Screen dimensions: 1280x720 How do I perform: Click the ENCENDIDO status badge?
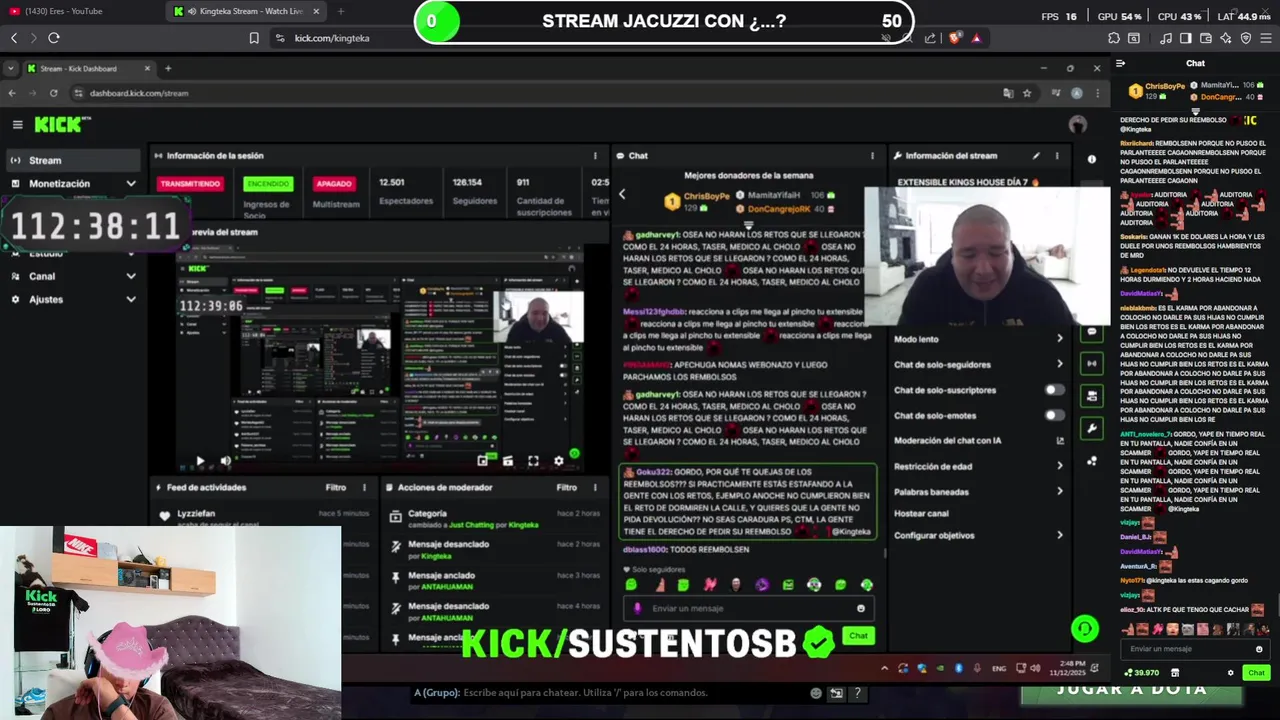(x=268, y=184)
